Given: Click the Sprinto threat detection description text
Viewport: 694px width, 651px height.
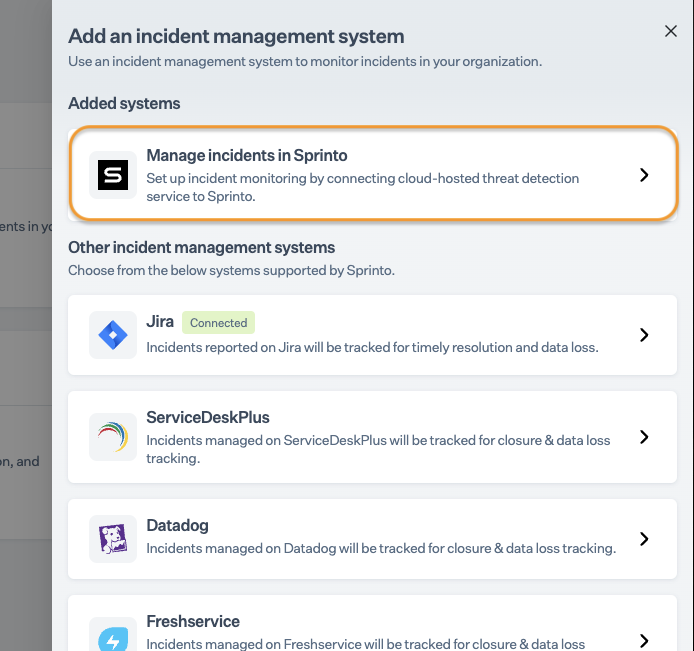Looking at the screenshot, I should (362, 187).
